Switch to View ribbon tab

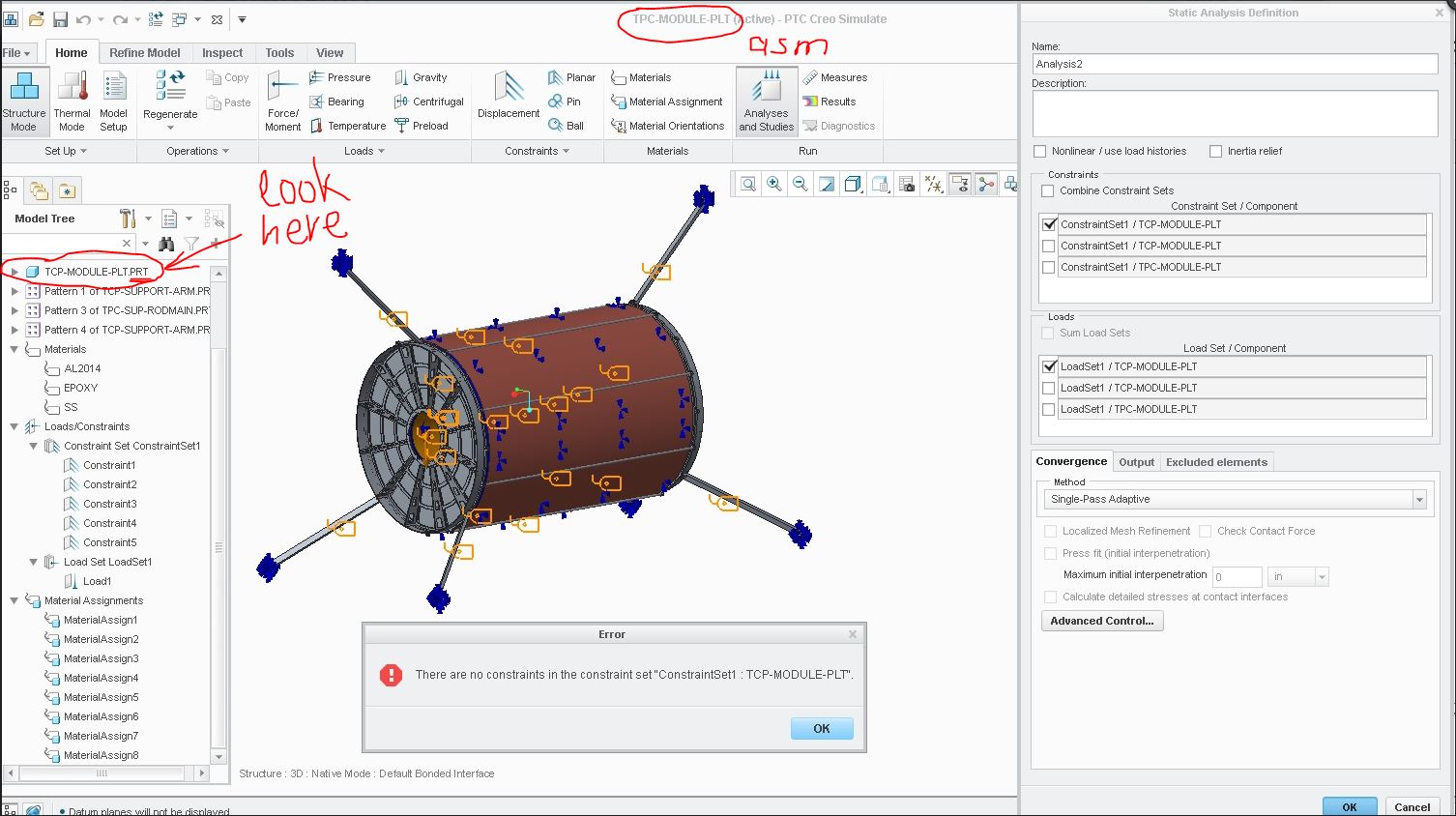pyautogui.click(x=330, y=53)
